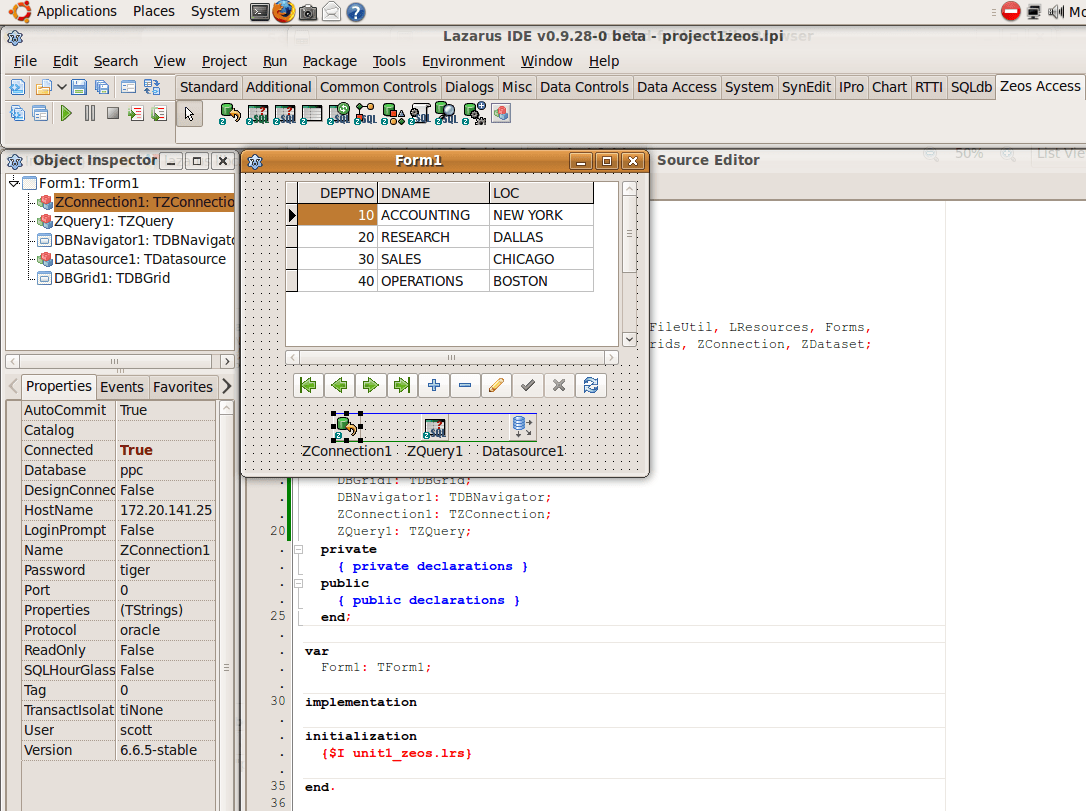
Task: Select the last cube component in palette
Action: click(x=501, y=114)
